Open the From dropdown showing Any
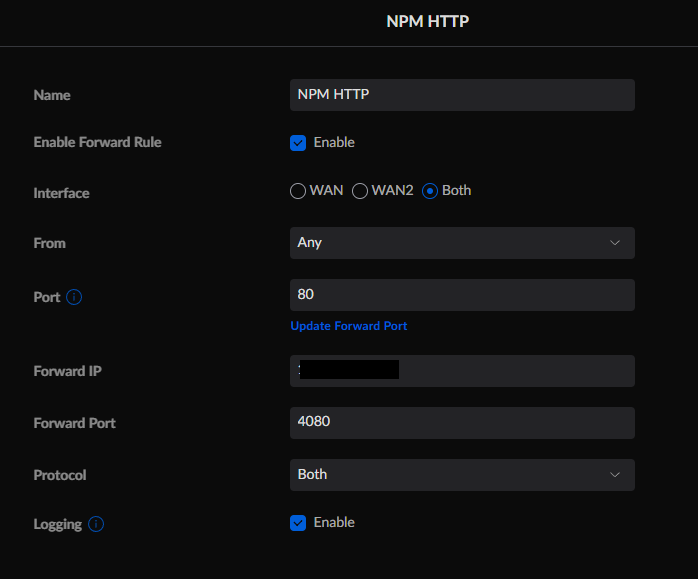Screen dimensions: 698x579 point(461,243)
